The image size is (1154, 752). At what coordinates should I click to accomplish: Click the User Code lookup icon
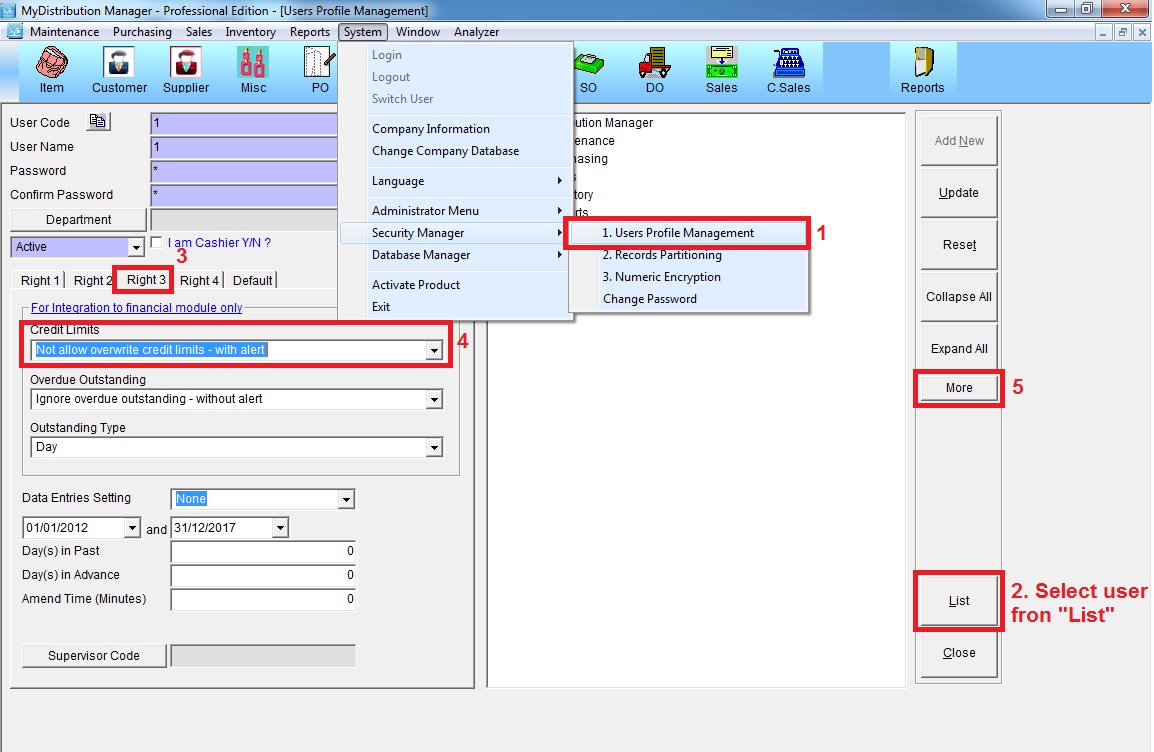pos(98,122)
